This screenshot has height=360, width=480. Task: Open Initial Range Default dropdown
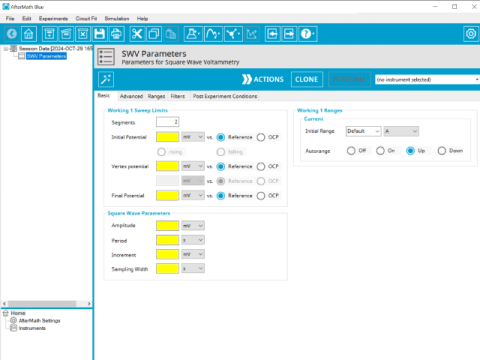pos(363,131)
